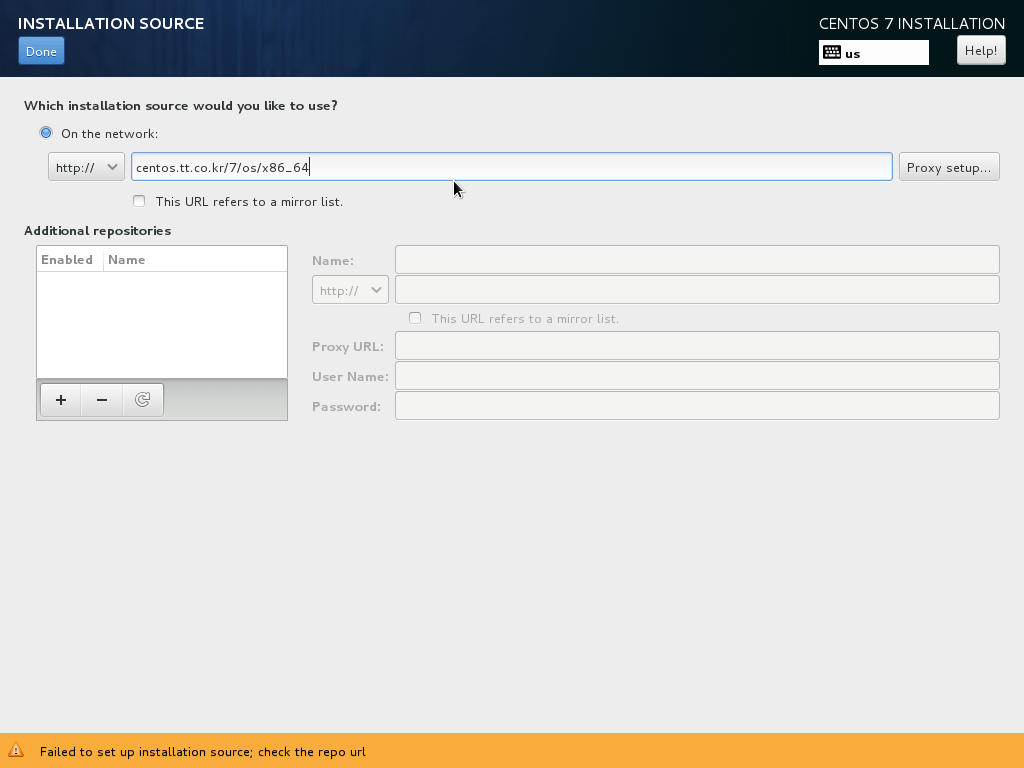Click the Name column header
This screenshot has width=1024, height=768.
(x=195, y=259)
